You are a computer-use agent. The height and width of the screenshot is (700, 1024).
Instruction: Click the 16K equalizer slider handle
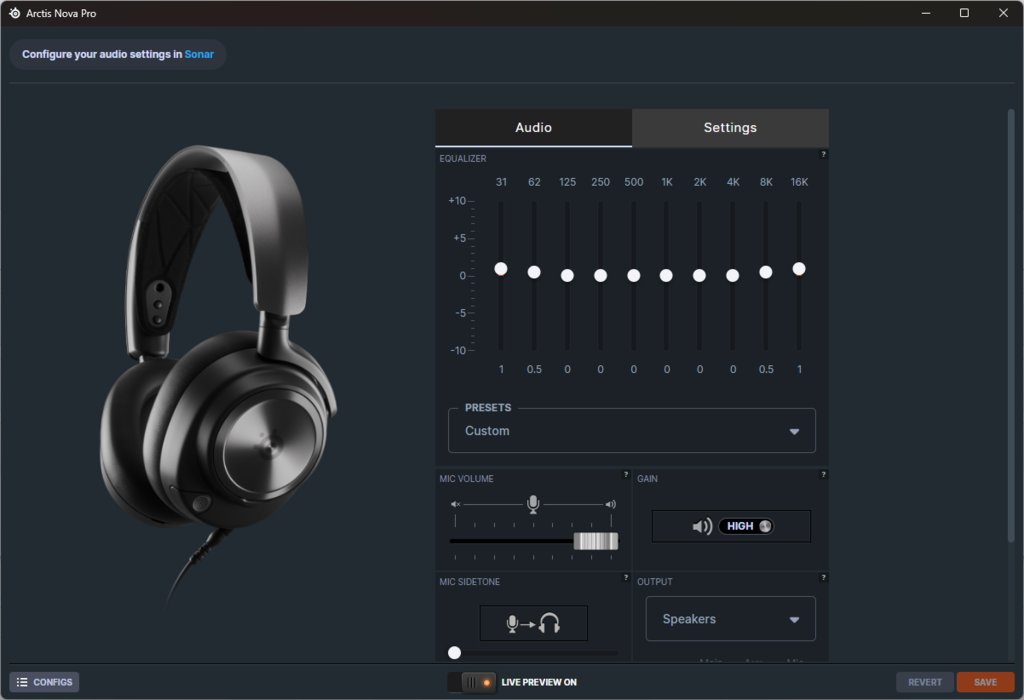(x=799, y=268)
